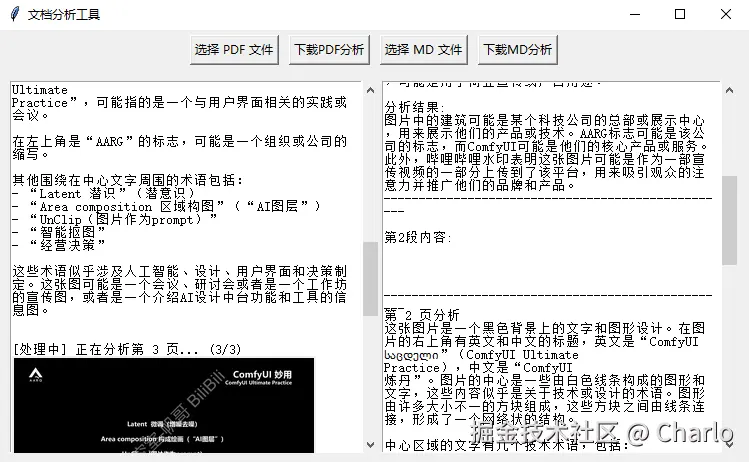This screenshot has height=462, width=749.
Task: Click the 选择 MD 文件 button
Action: click(x=424, y=50)
